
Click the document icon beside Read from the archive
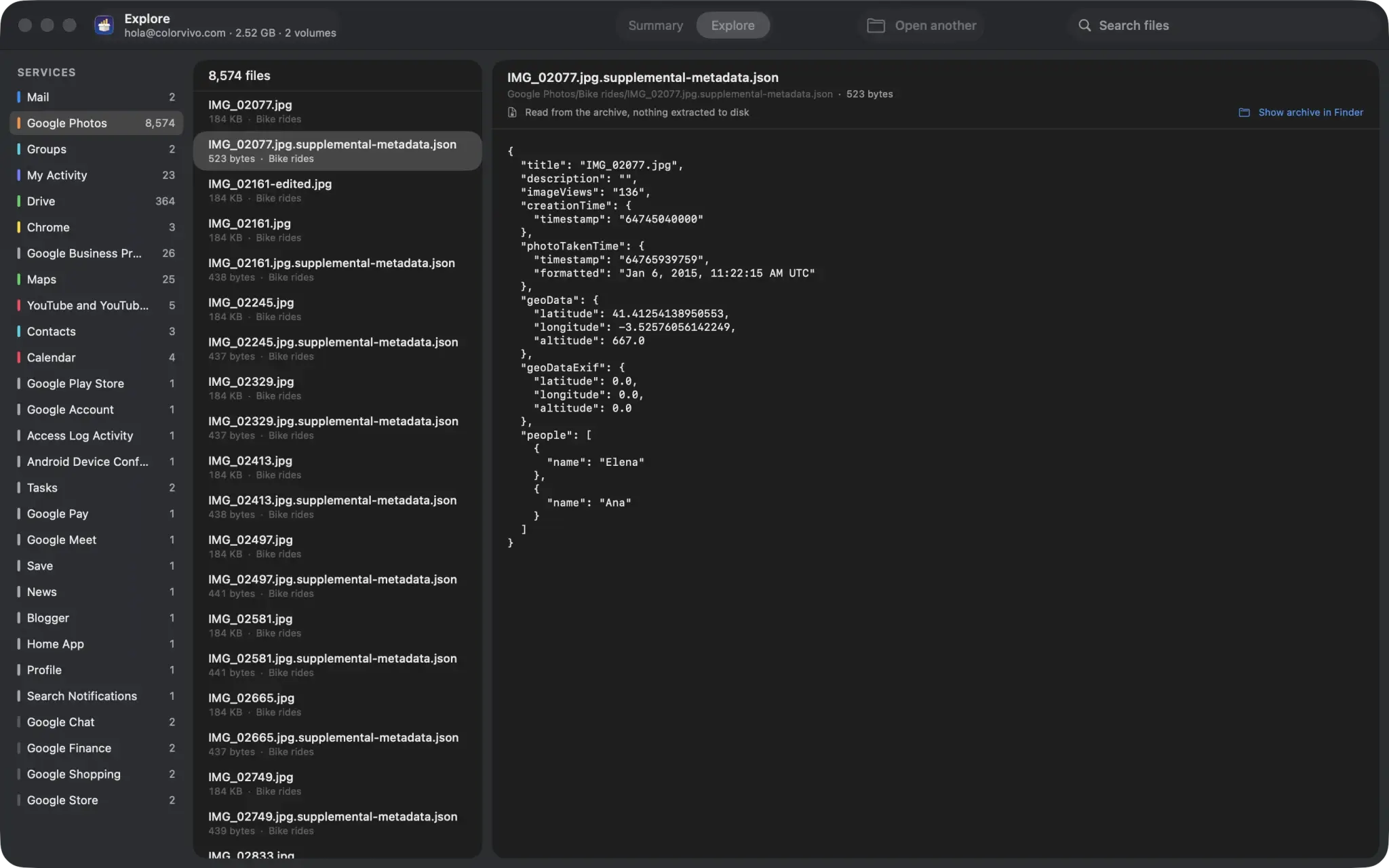512,113
